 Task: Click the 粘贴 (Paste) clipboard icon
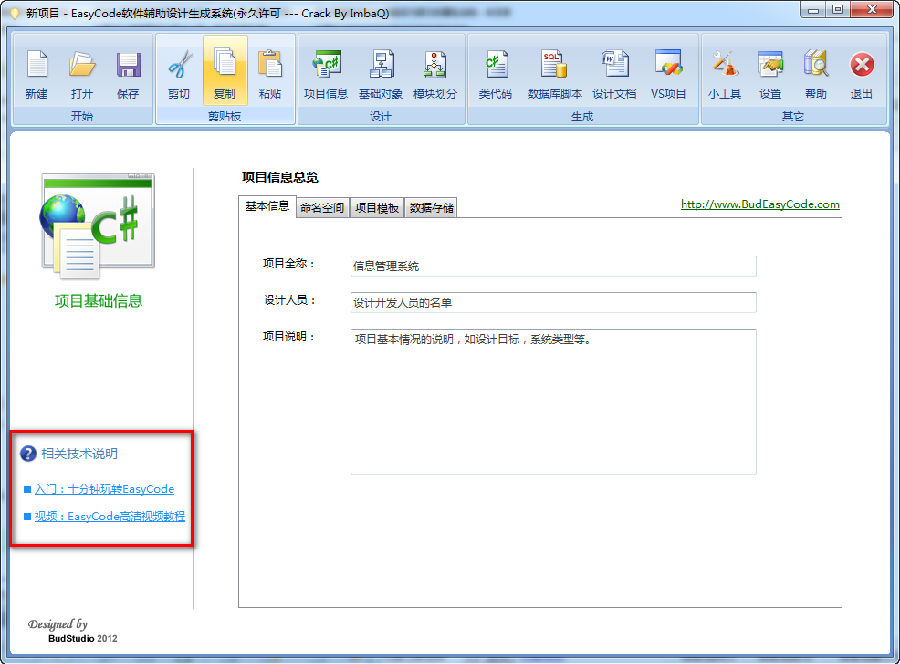tap(270, 74)
